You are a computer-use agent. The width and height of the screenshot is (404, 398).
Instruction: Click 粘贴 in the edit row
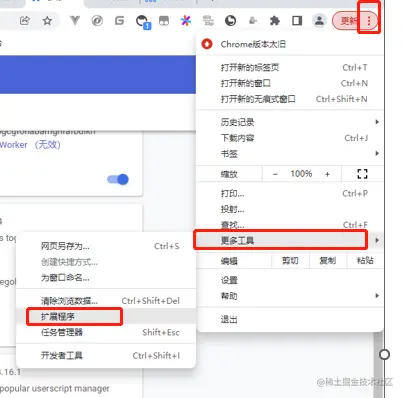click(x=365, y=261)
